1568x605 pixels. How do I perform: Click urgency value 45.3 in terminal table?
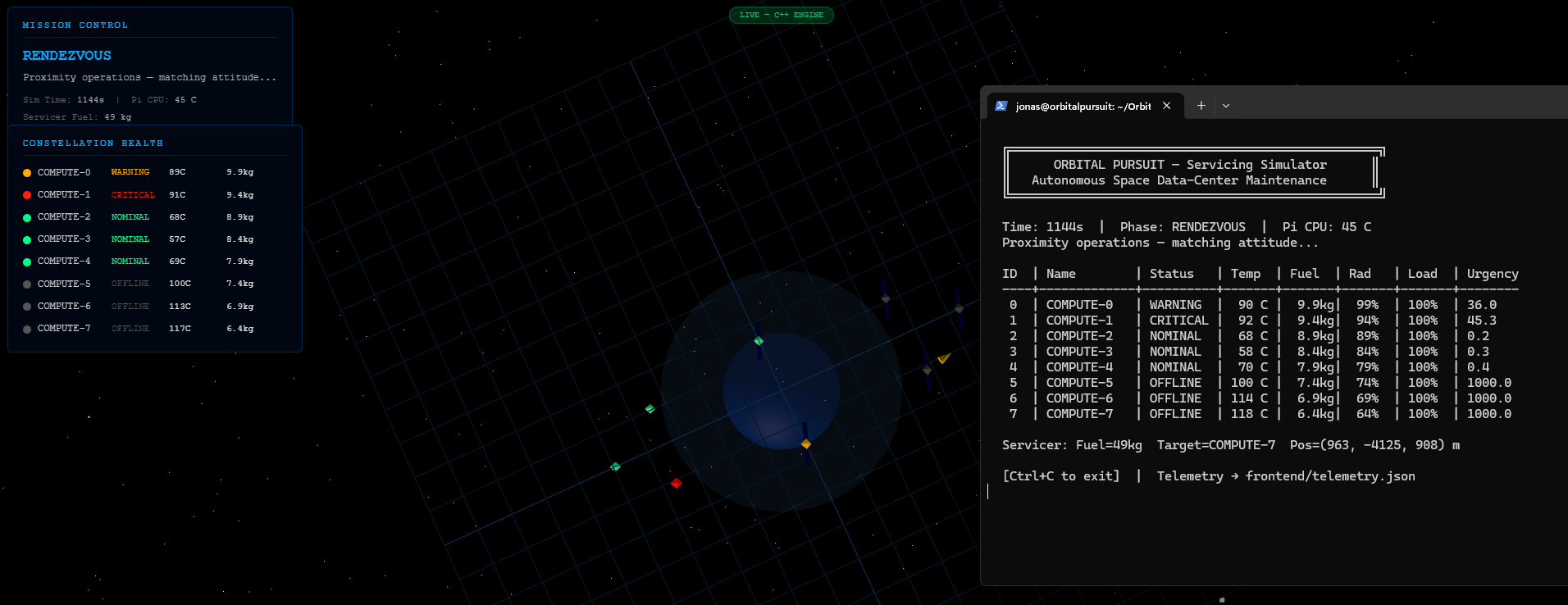(1482, 321)
